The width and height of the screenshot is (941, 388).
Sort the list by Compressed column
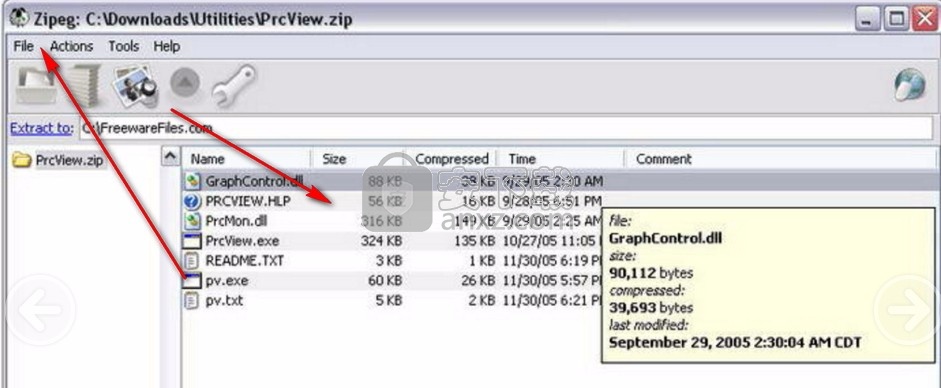pos(451,159)
